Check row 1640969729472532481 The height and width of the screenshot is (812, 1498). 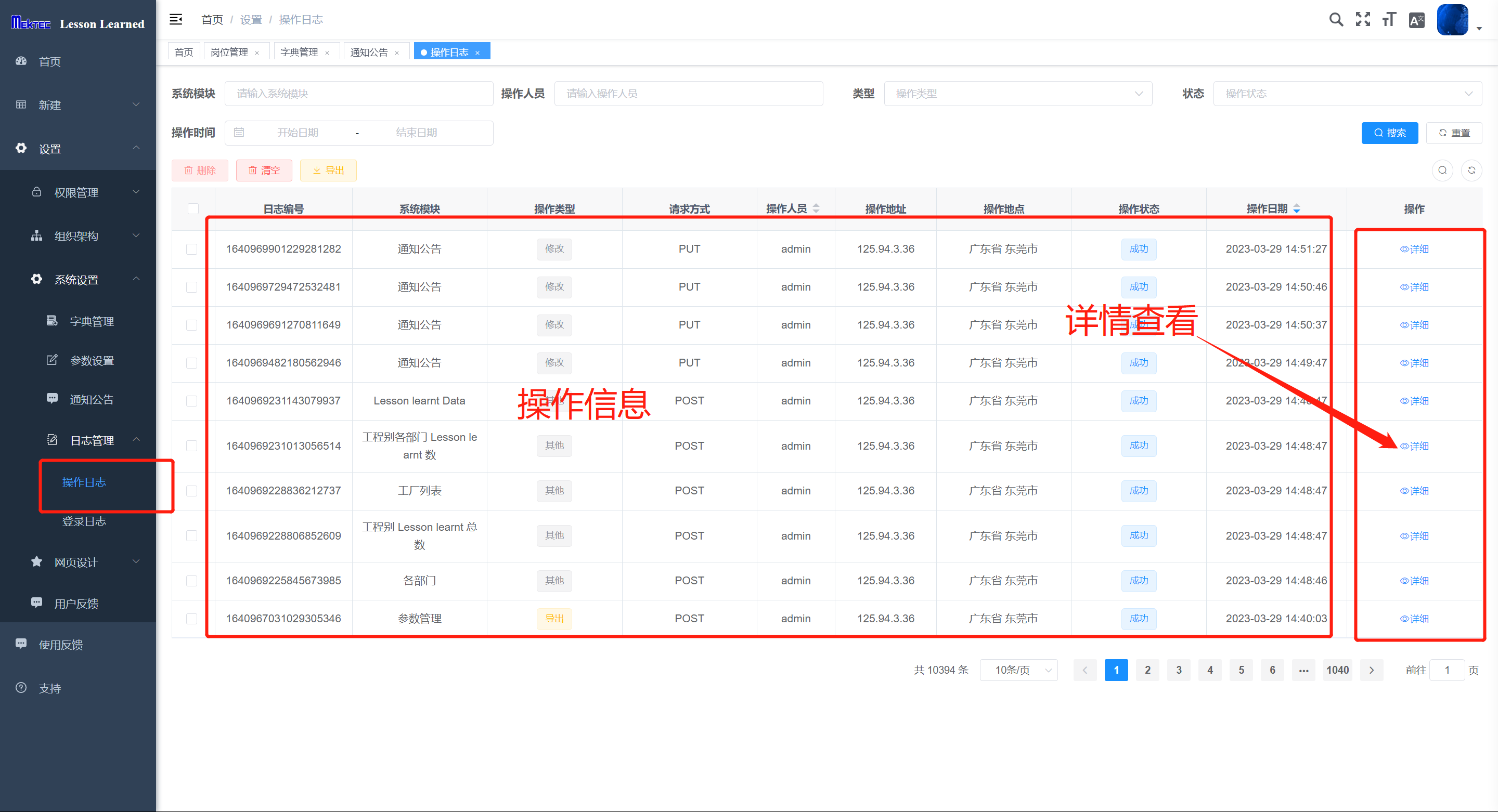pos(191,287)
